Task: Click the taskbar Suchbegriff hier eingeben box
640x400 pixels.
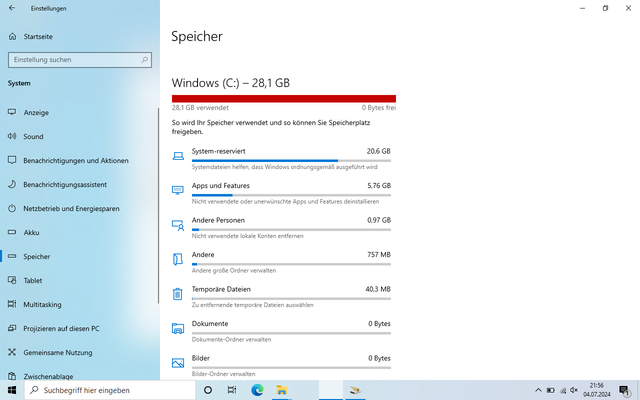Action: (x=110, y=390)
